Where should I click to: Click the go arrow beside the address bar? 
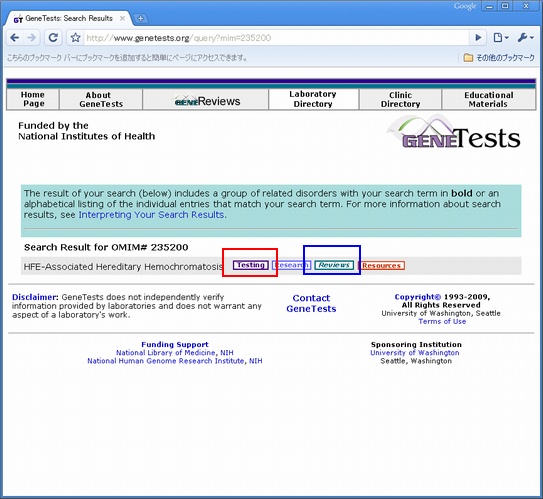coord(478,37)
